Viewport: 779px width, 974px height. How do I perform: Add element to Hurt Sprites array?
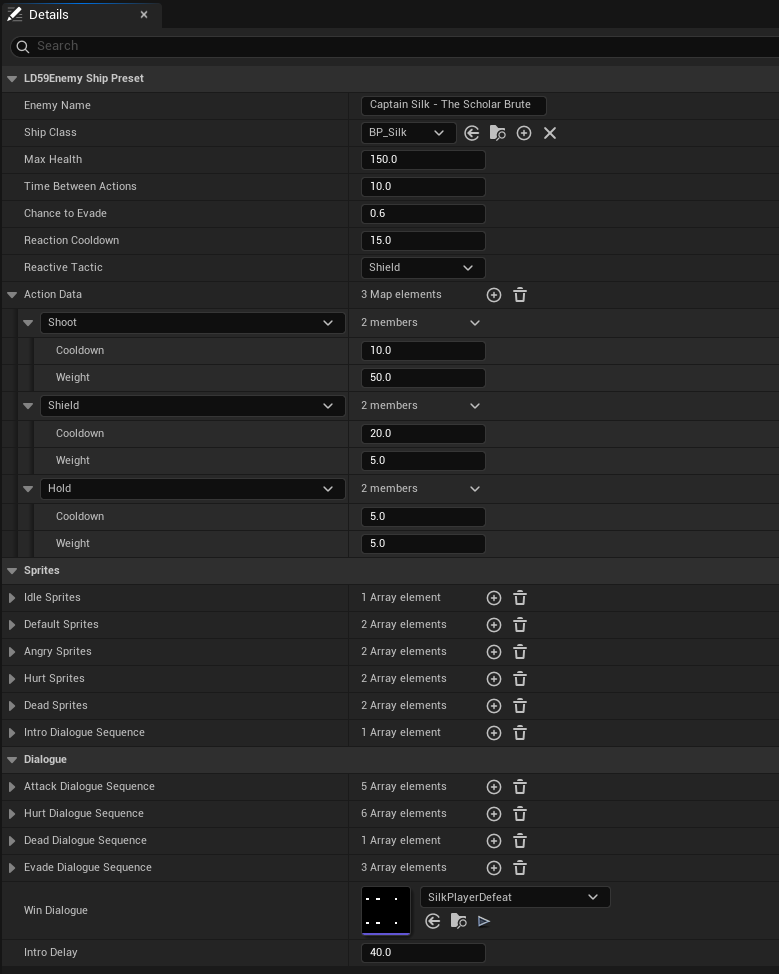[494, 679]
